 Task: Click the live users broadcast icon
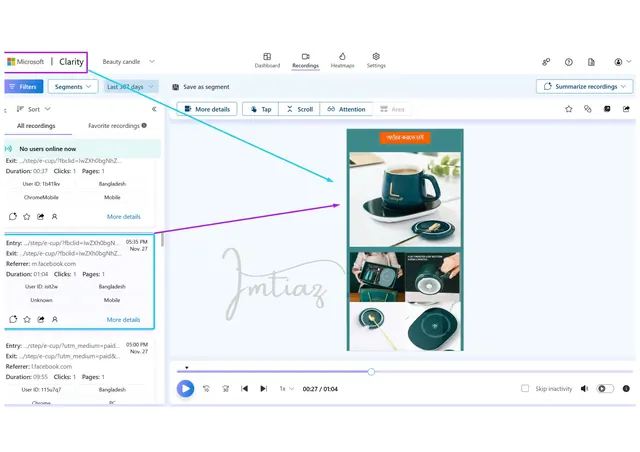pyautogui.click(x=8, y=149)
